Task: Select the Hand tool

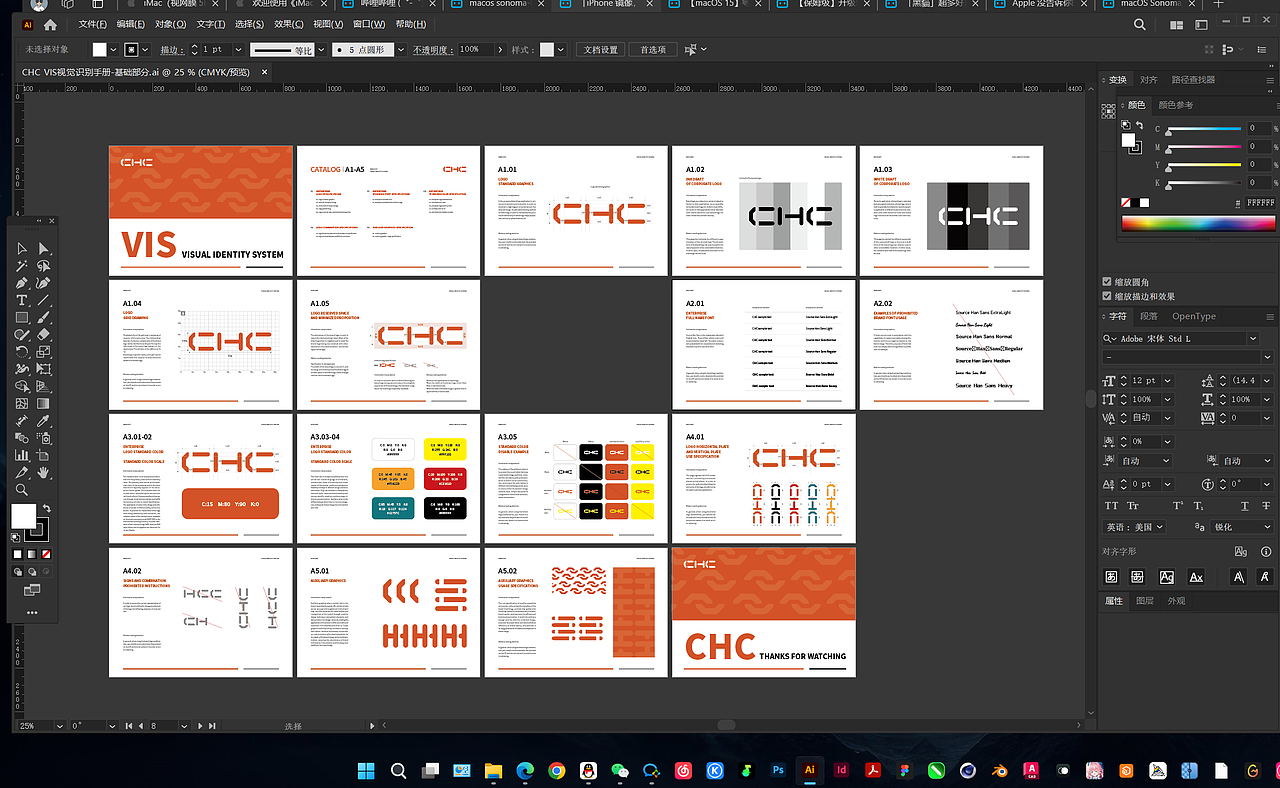Action: pyautogui.click(x=44, y=473)
